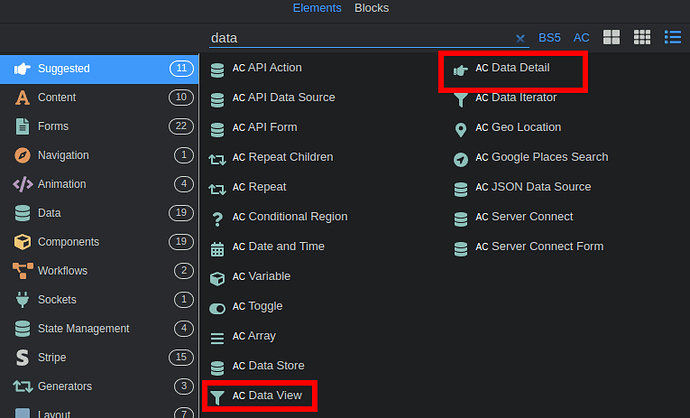Viewport: 690px width, 418px height.
Task: Select the Suggested category
Action: point(99,69)
